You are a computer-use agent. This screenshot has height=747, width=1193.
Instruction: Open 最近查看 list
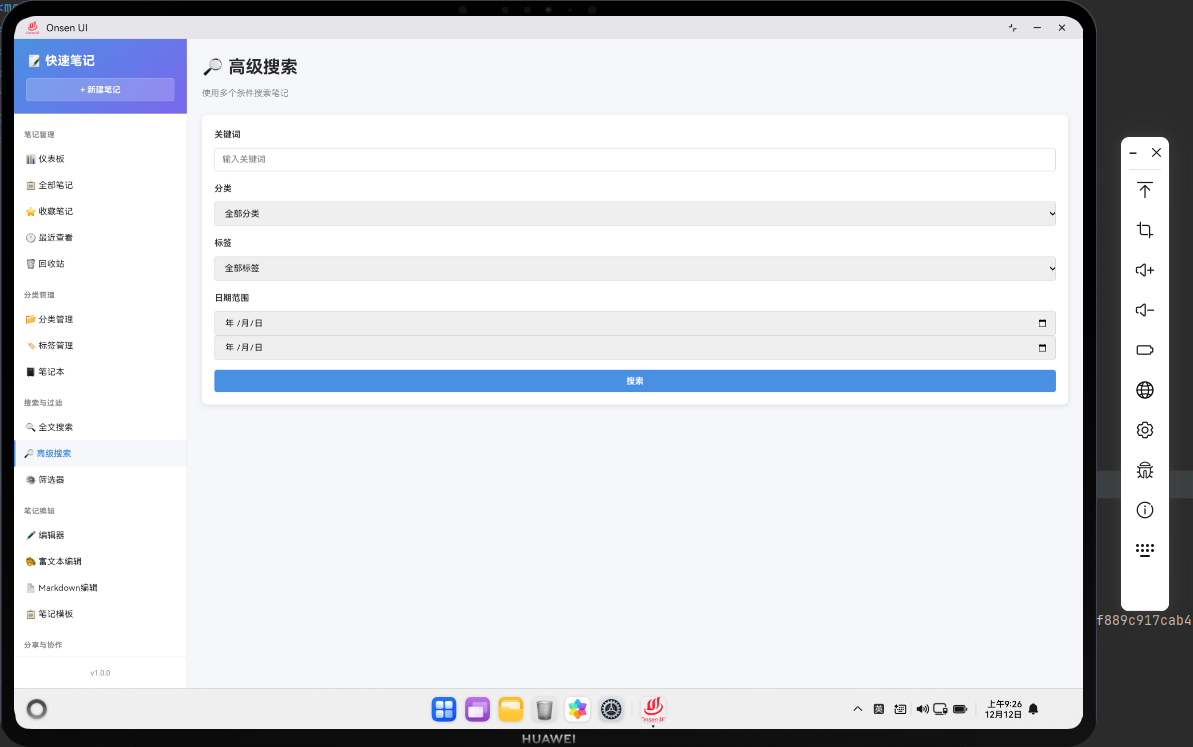pyautogui.click(x=100, y=237)
